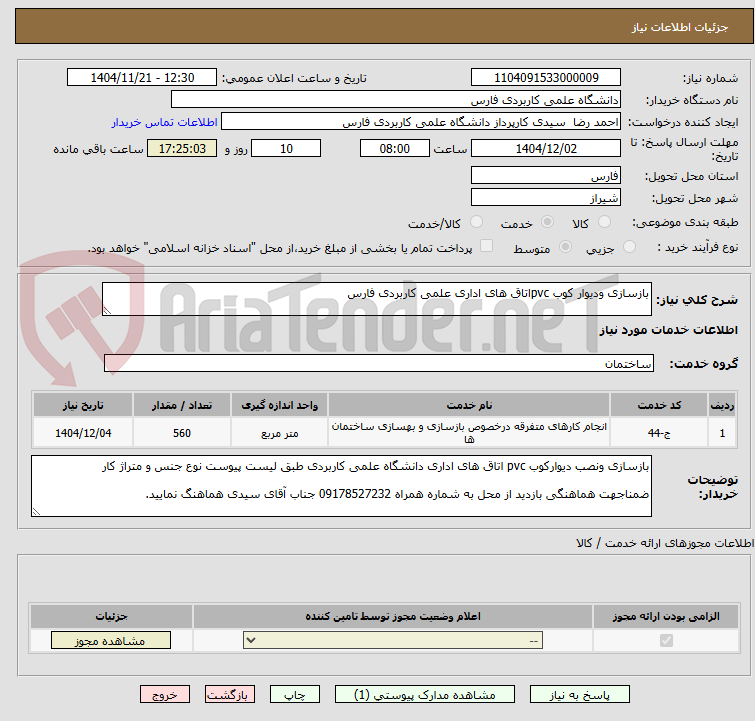Click the جزئیات column header in permits table
Viewport: 755px width, 721px height.
pos(111,616)
